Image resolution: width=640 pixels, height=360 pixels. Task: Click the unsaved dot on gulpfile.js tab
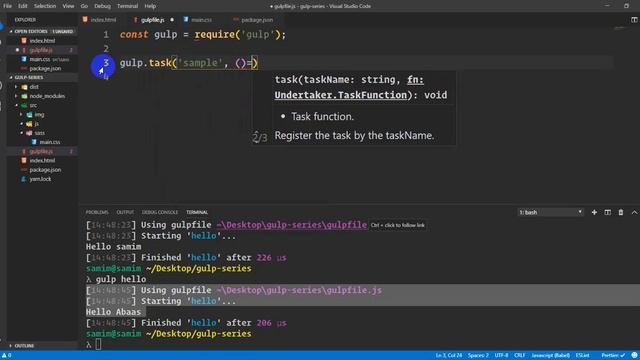click(x=172, y=20)
